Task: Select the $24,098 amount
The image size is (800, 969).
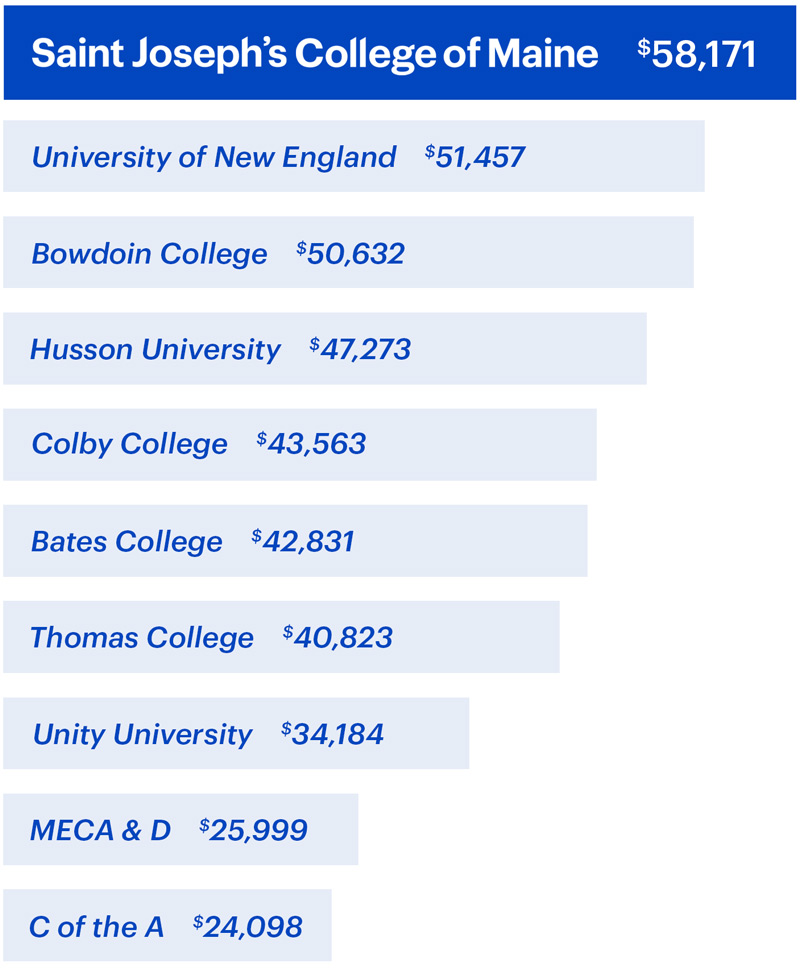Action: [248, 927]
